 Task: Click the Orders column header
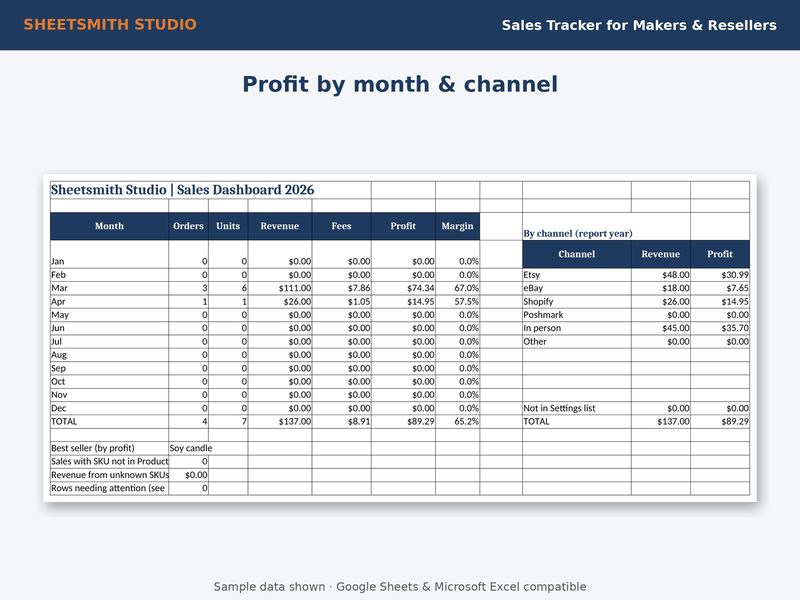[188, 226]
